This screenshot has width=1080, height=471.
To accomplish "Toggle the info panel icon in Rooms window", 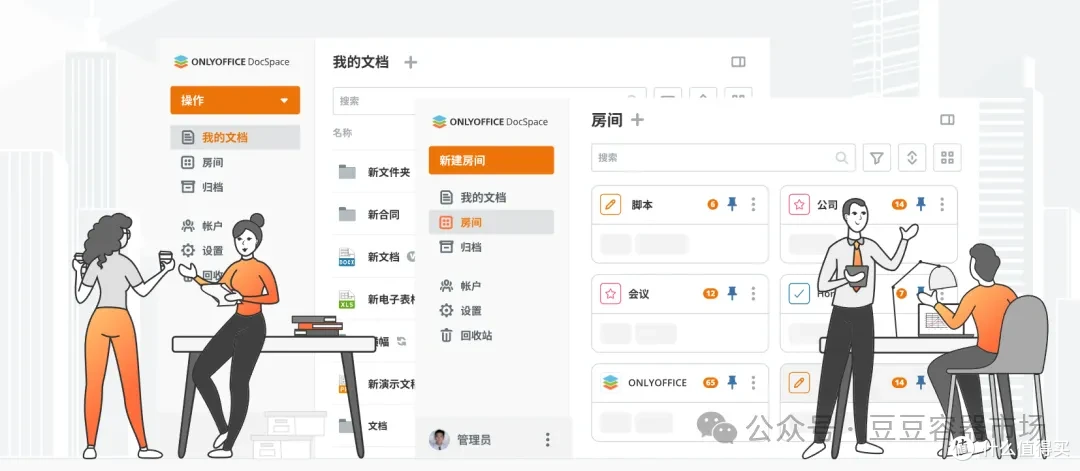I will (947, 120).
